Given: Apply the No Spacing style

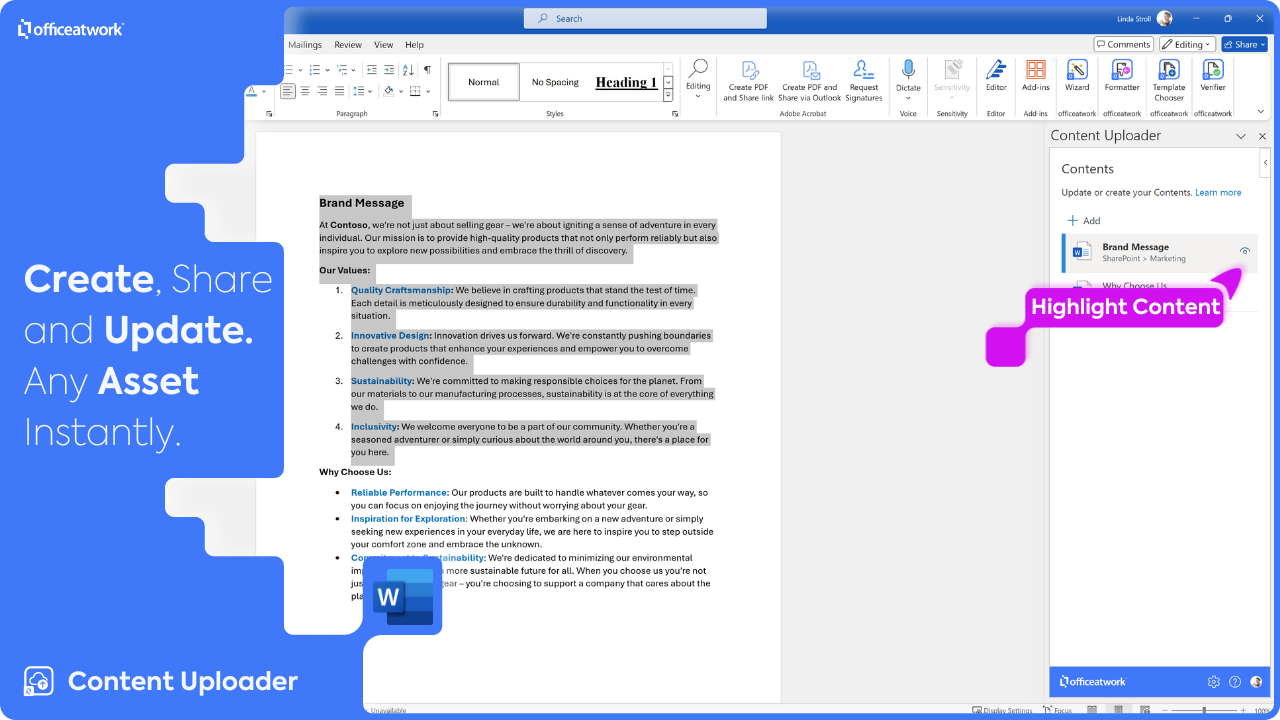Looking at the screenshot, I should point(555,82).
